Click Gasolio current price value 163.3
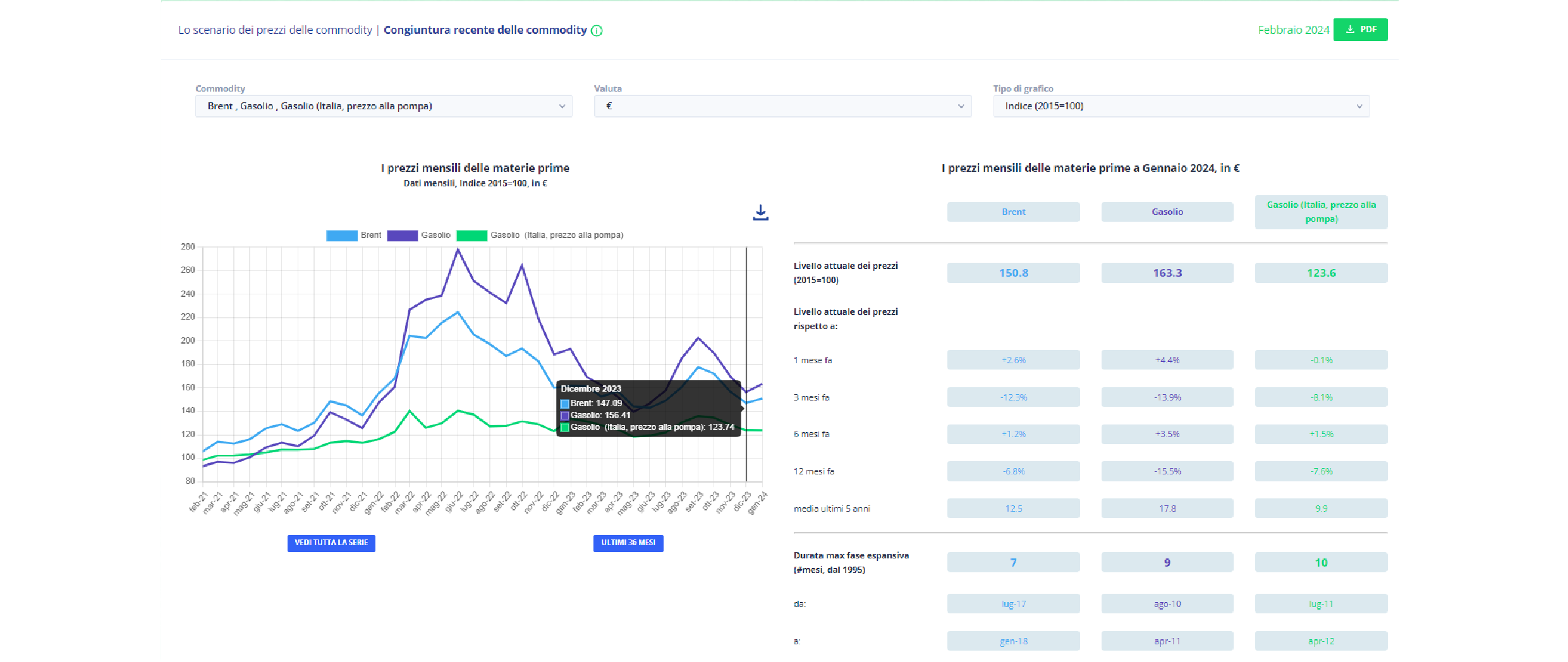Viewport: 1568px width, 662px height. click(1167, 273)
